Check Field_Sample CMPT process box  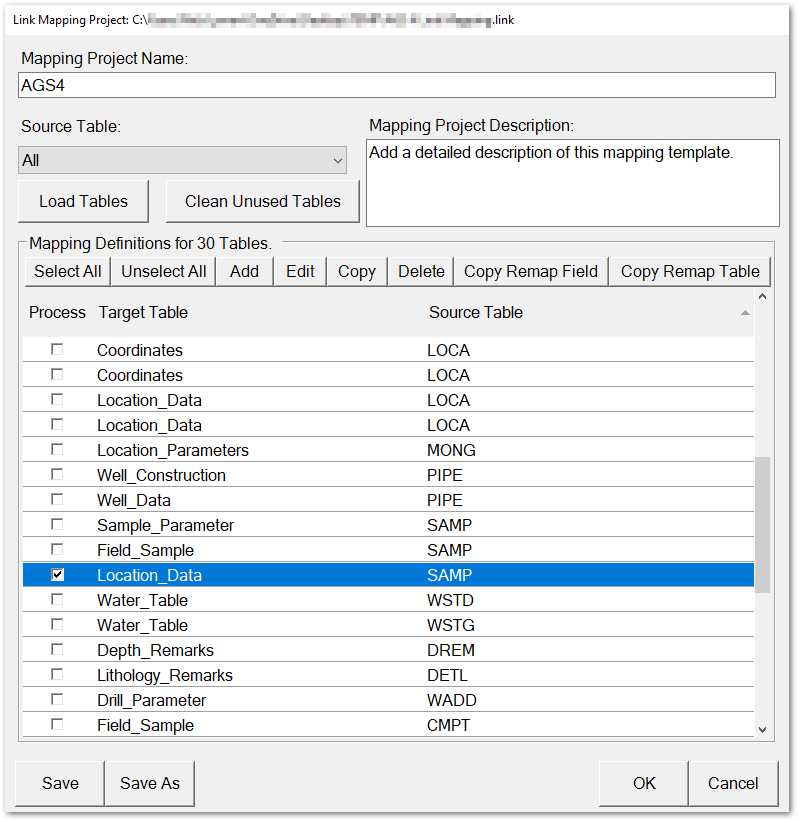click(57, 725)
